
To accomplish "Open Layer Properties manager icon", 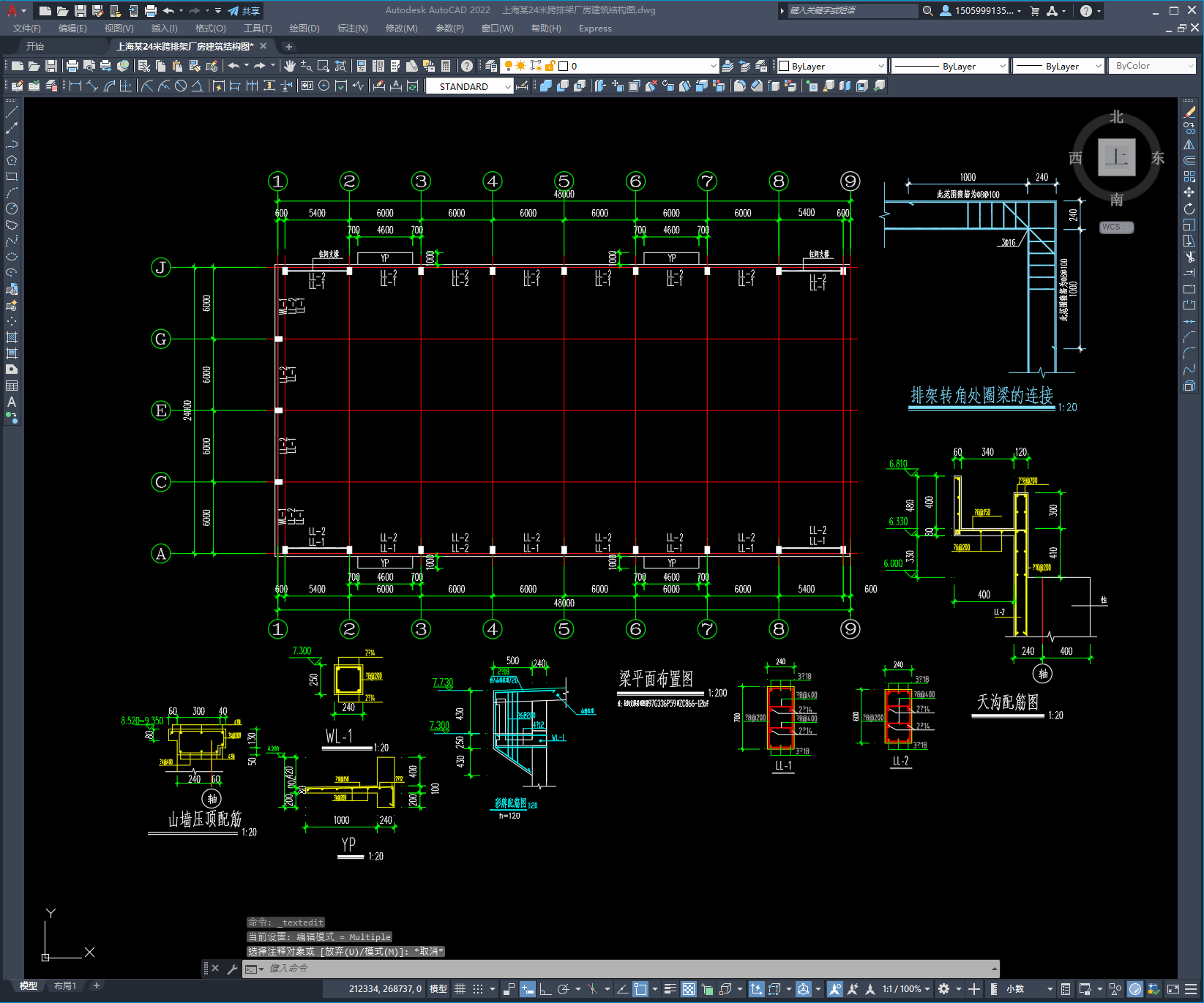I will click(x=491, y=66).
